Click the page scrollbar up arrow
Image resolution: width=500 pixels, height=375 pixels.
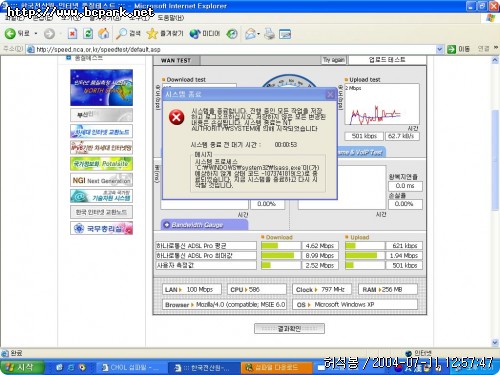495,60
